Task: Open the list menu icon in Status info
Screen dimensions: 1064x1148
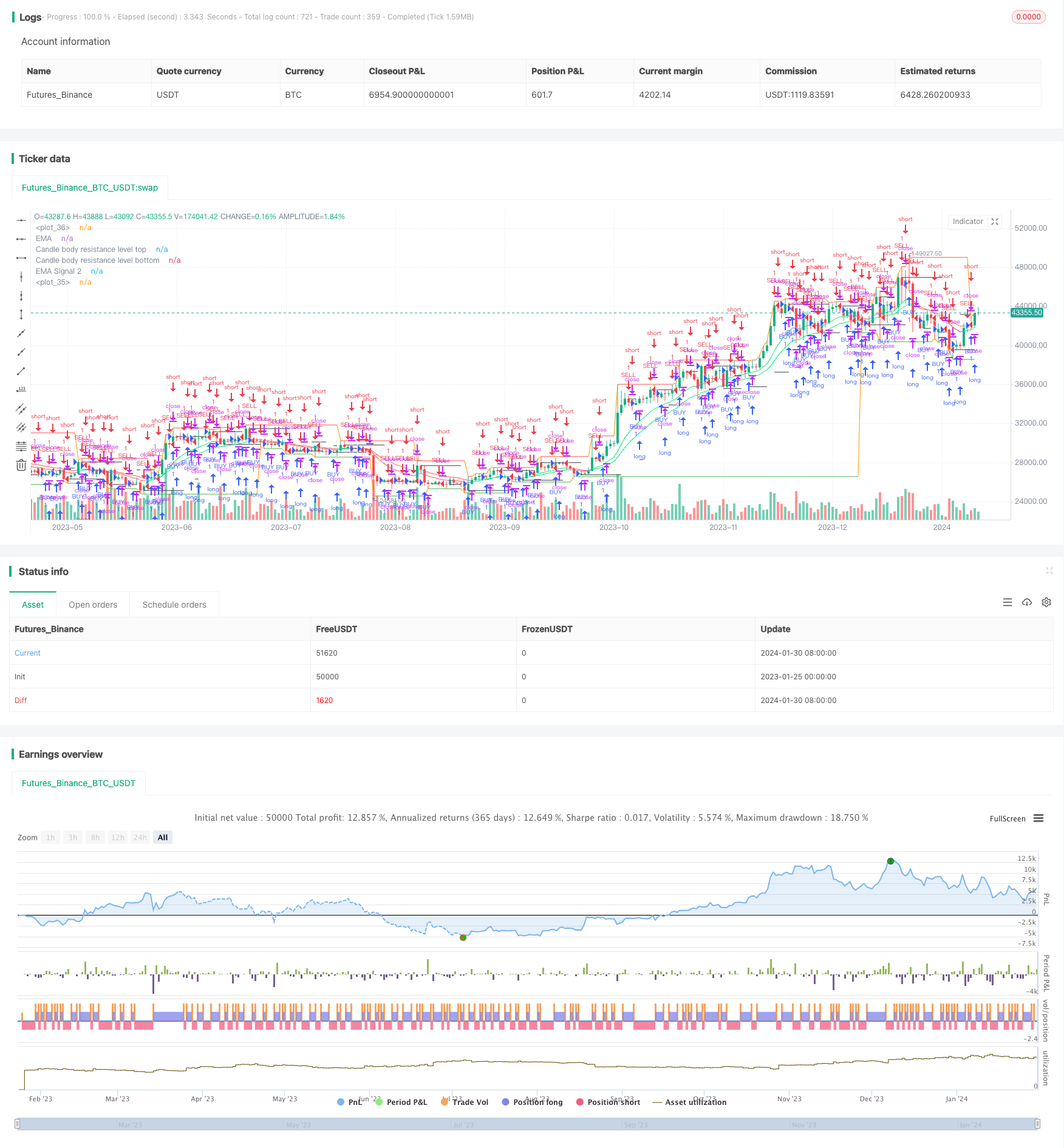Action: click(x=1008, y=602)
